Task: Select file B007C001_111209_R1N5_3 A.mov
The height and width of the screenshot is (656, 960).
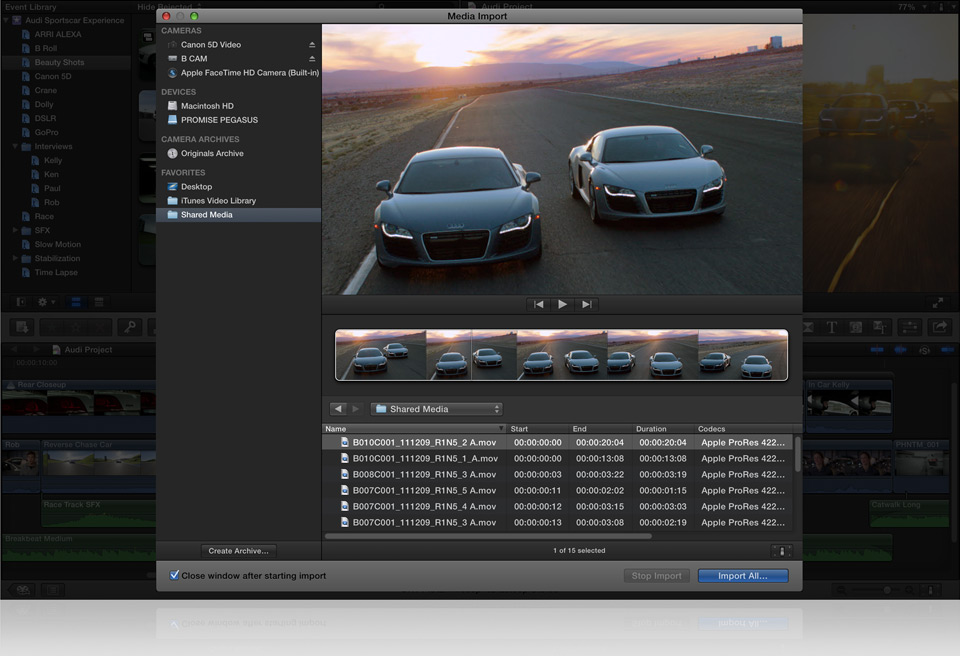Action: [558, 522]
